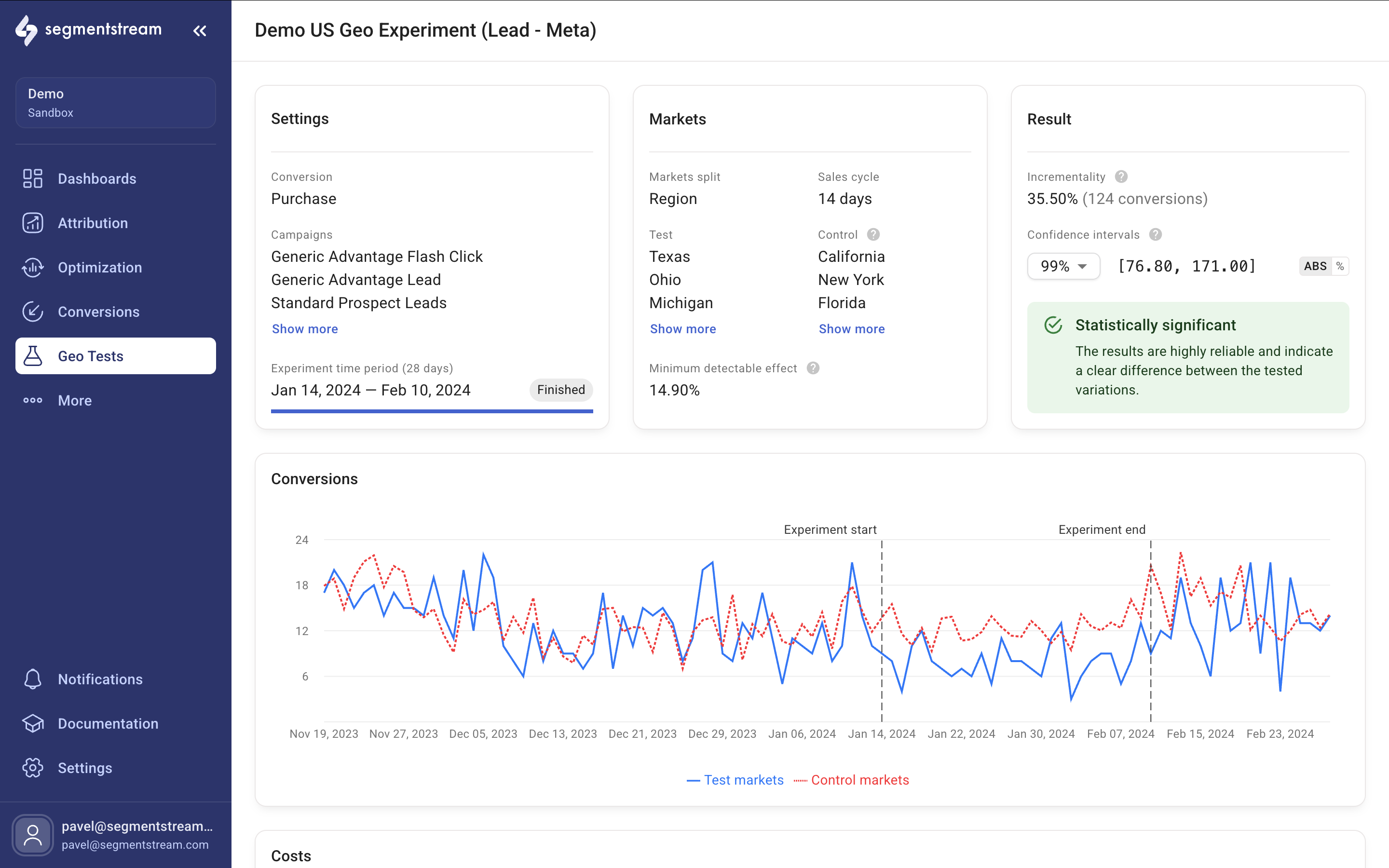Screen dimensions: 1389x868
Task: Select Conversions in the sidebar menu
Action: pos(33,311)
